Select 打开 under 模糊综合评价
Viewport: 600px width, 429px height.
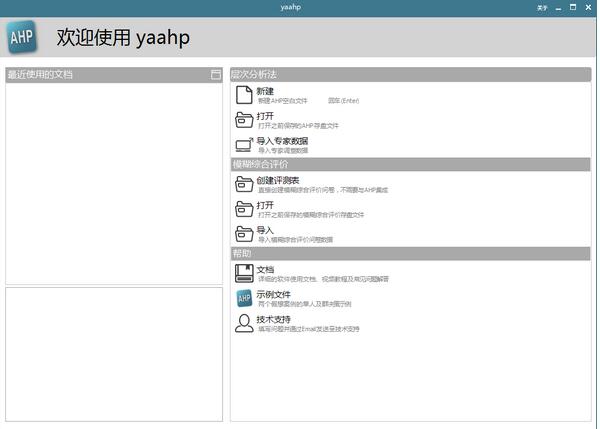[x=265, y=205]
